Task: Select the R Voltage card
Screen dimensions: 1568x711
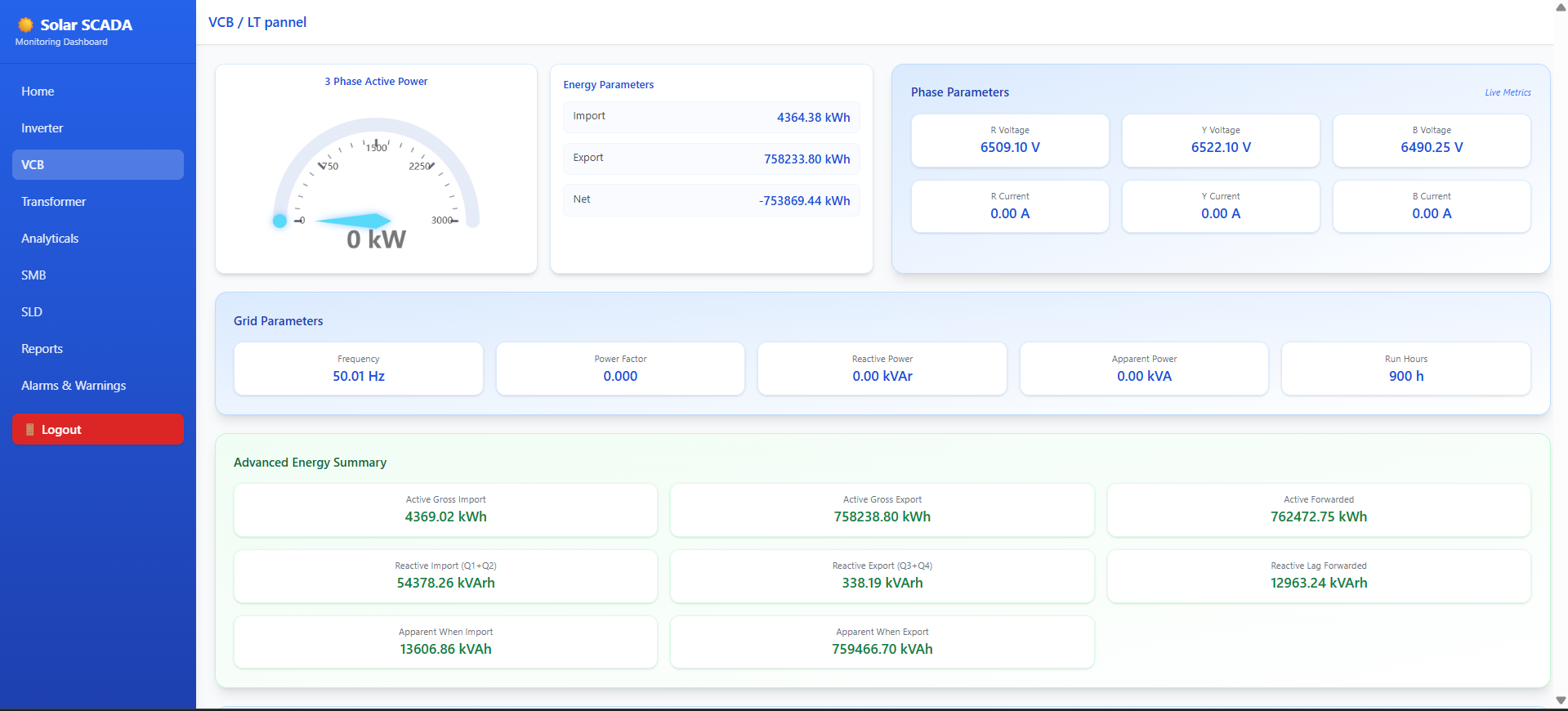Action: click(1010, 141)
